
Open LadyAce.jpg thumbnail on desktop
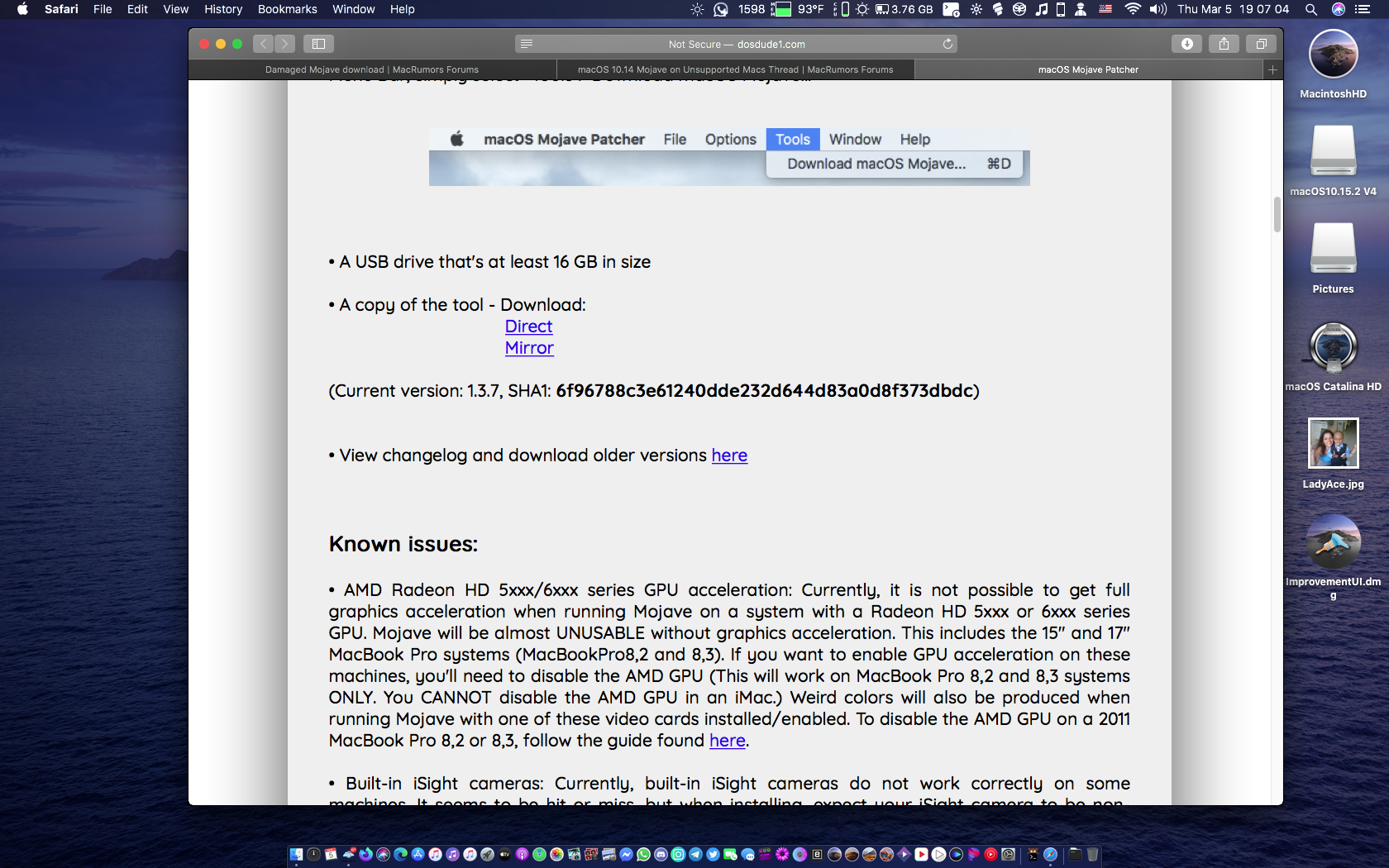(x=1333, y=443)
